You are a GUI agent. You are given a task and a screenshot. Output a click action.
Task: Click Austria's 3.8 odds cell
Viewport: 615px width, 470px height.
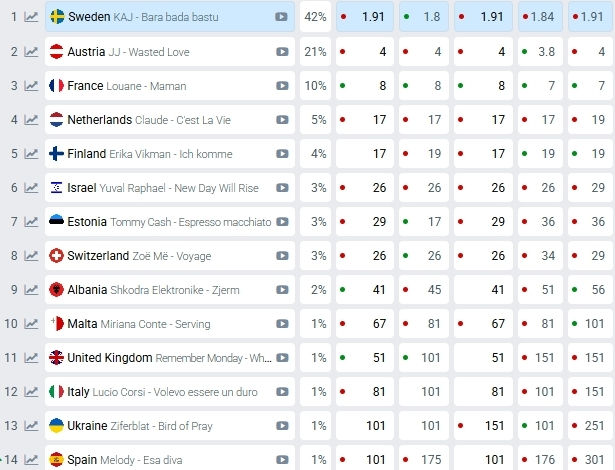pos(540,51)
